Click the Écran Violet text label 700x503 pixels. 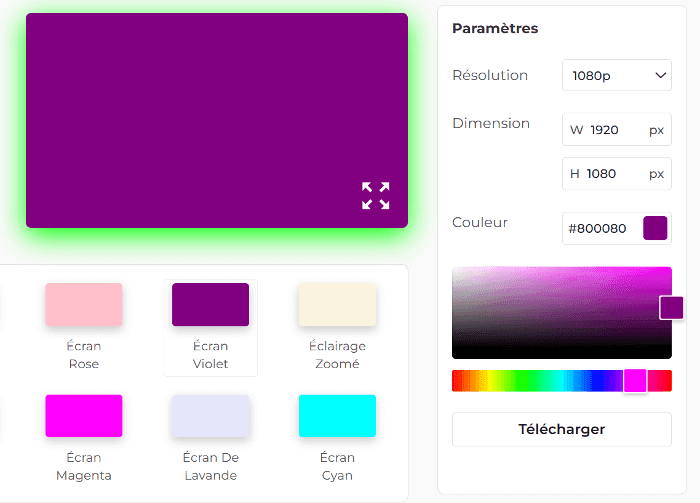point(210,355)
